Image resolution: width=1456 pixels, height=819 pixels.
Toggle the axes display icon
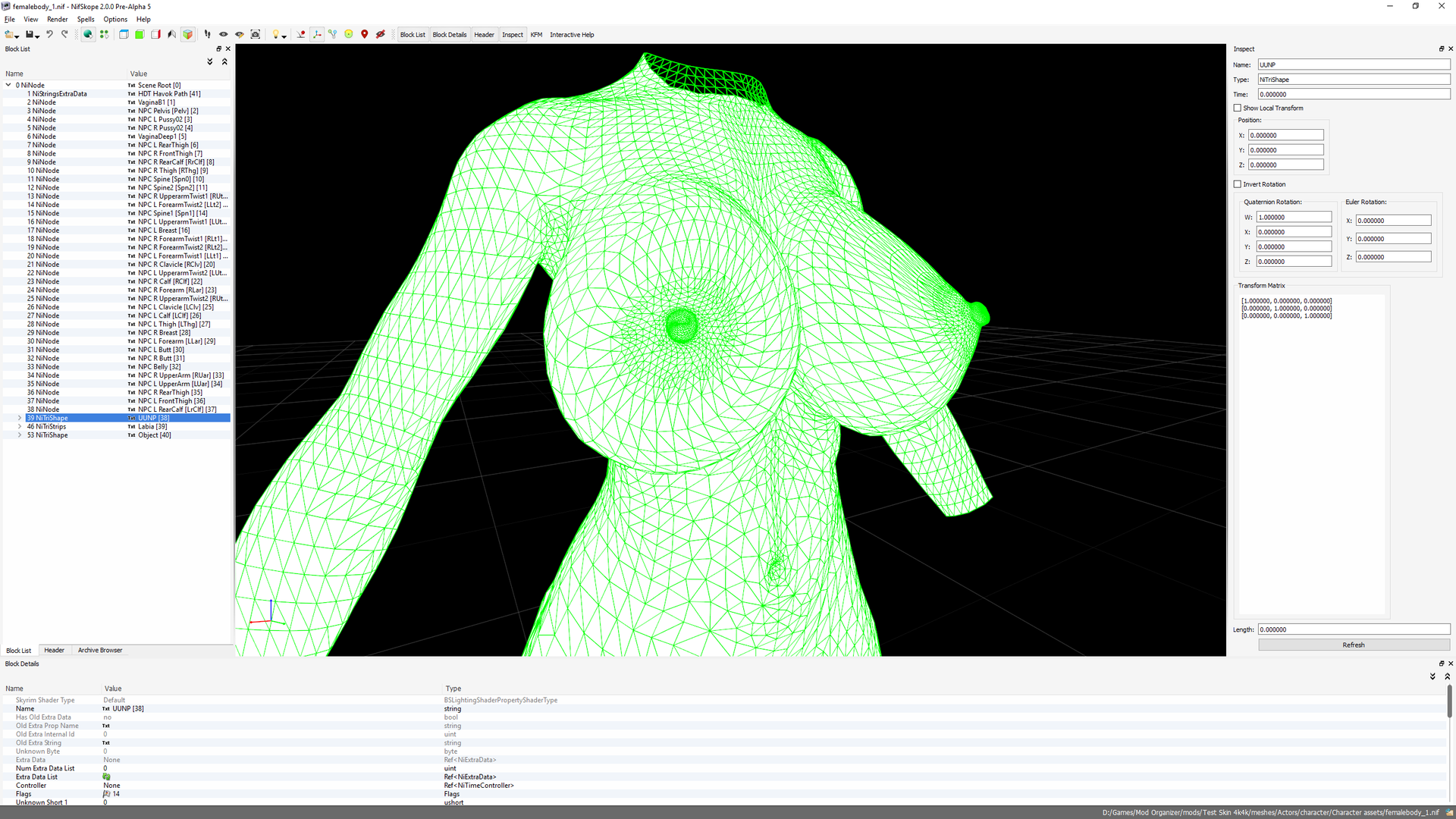point(317,35)
